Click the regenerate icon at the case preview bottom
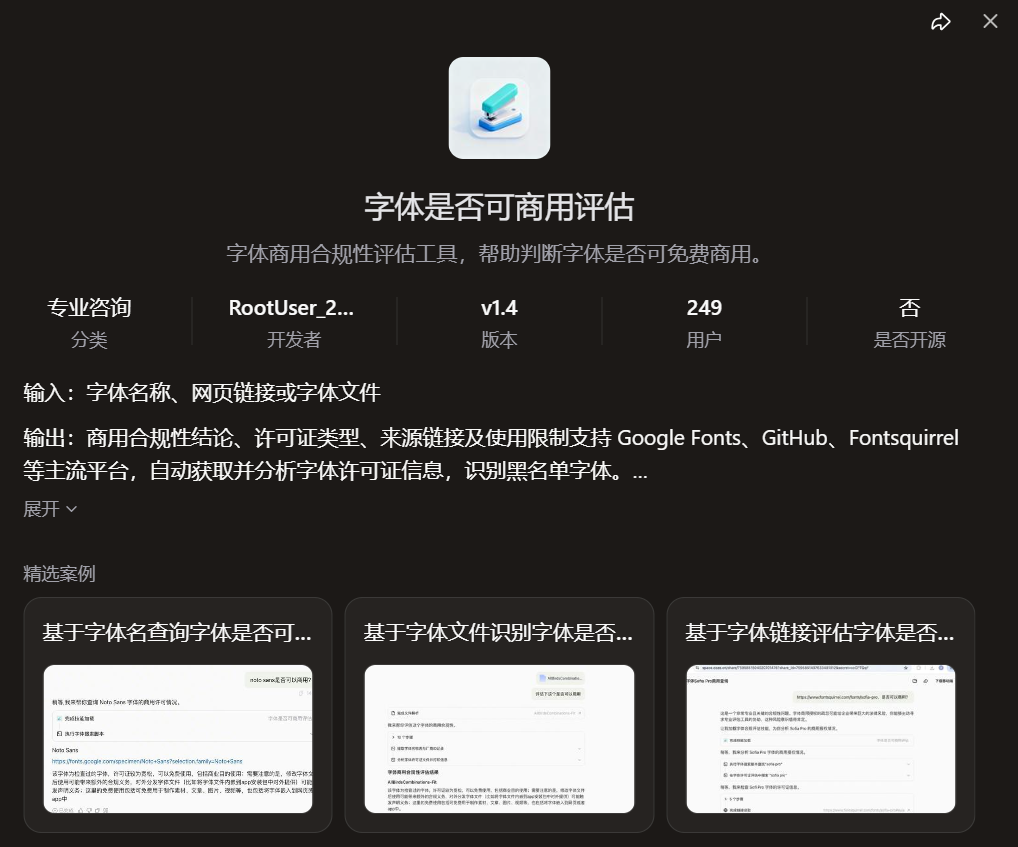1018x847 pixels. coord(105,810)
